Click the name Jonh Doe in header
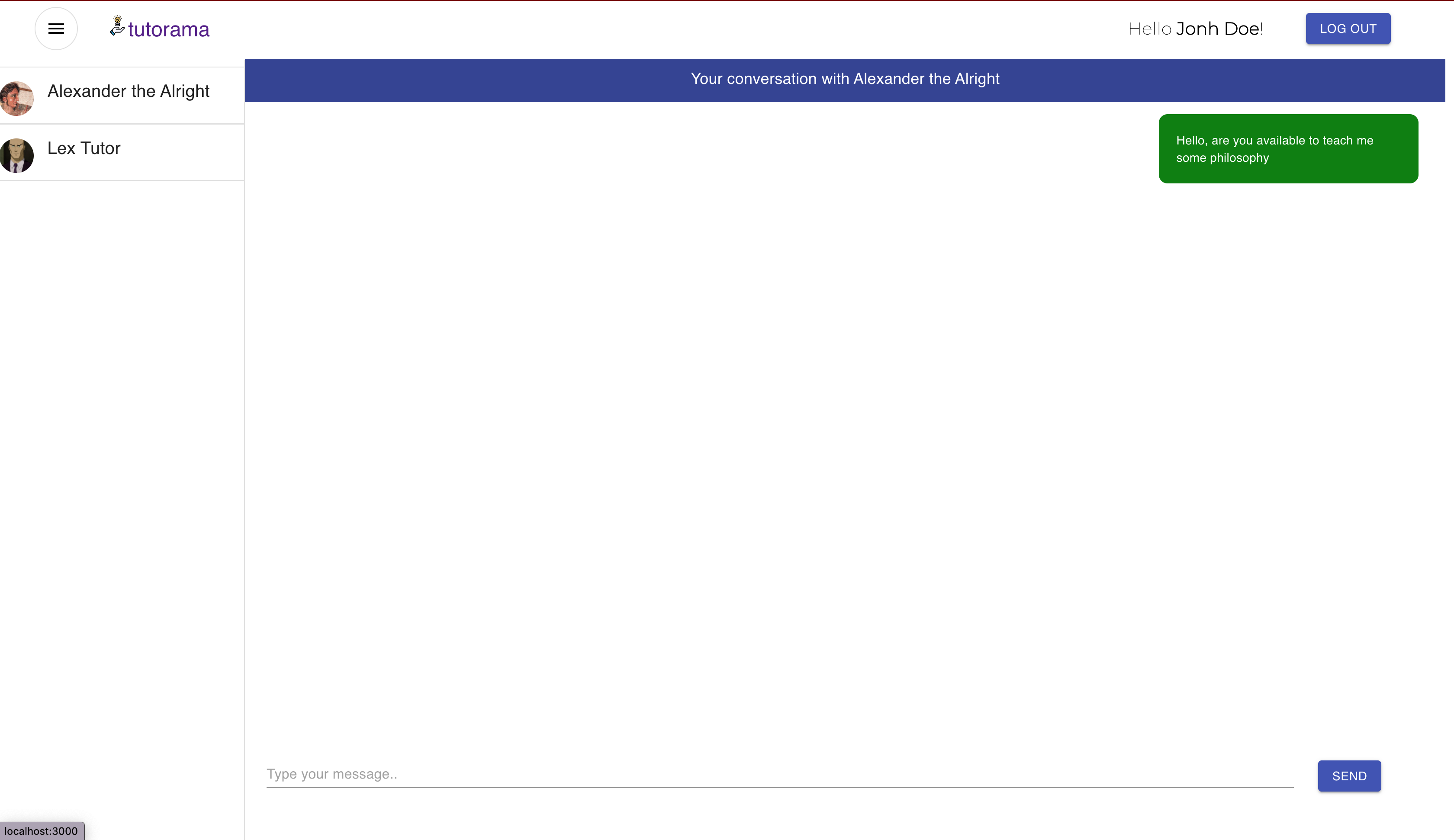The height and width of the screenshot is (840, 1454). coord(1219,29)
